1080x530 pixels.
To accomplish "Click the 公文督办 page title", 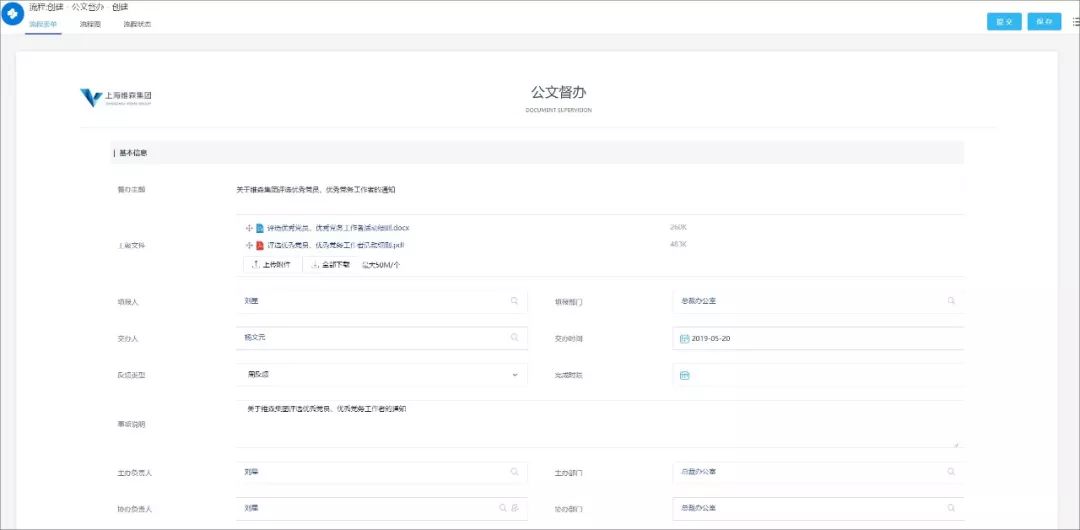I will coord(558,92).
